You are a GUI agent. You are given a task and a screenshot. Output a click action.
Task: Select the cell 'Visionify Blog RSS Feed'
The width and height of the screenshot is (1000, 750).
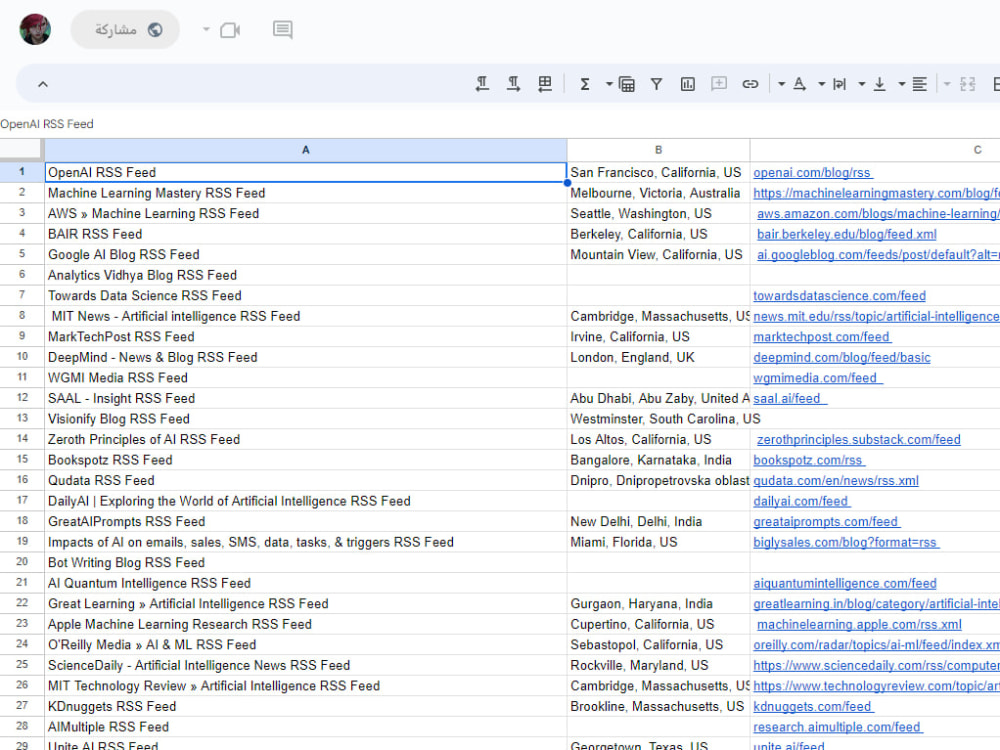click(305, 419)
